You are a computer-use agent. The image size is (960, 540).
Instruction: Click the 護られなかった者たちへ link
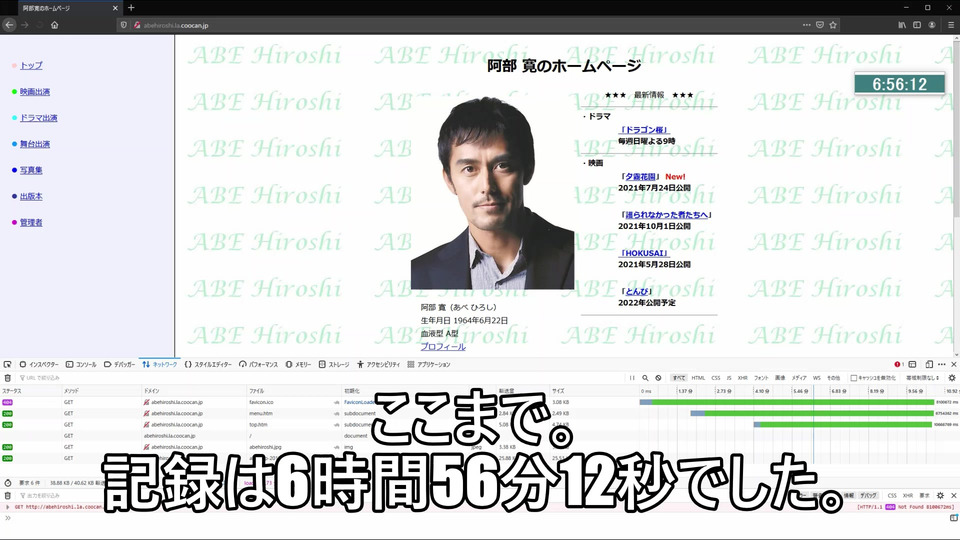click(x=667, y=215)
